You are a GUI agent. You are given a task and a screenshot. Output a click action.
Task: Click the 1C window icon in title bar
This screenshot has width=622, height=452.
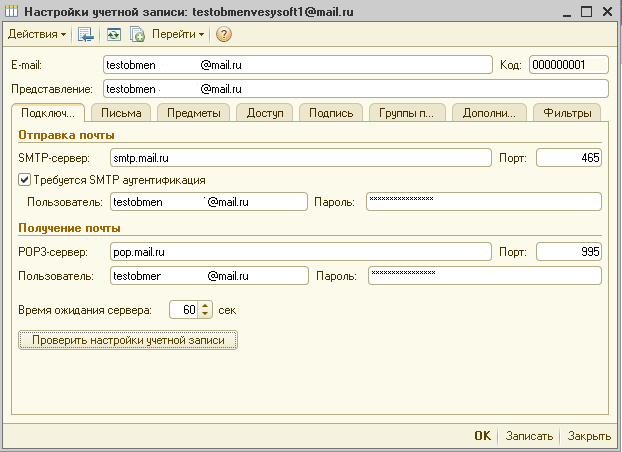[x=11, y=11]
